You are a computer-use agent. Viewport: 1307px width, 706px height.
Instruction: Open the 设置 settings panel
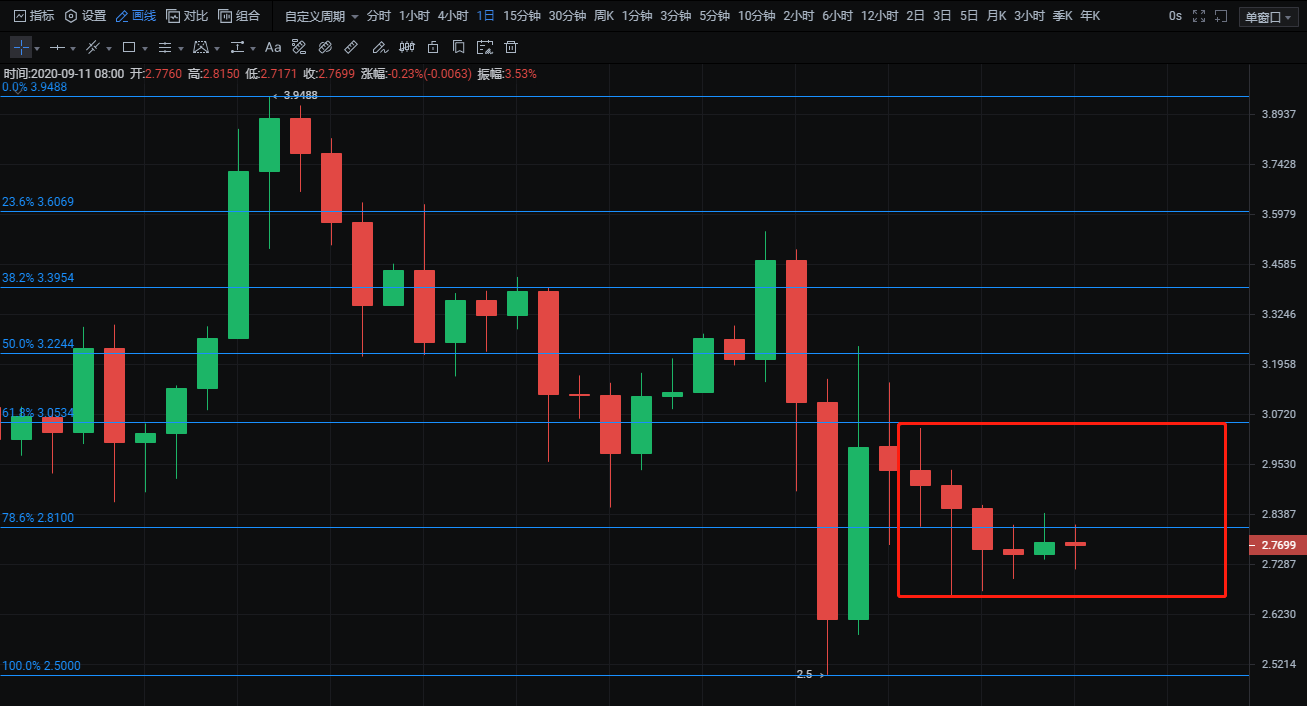tap(86, 16)
